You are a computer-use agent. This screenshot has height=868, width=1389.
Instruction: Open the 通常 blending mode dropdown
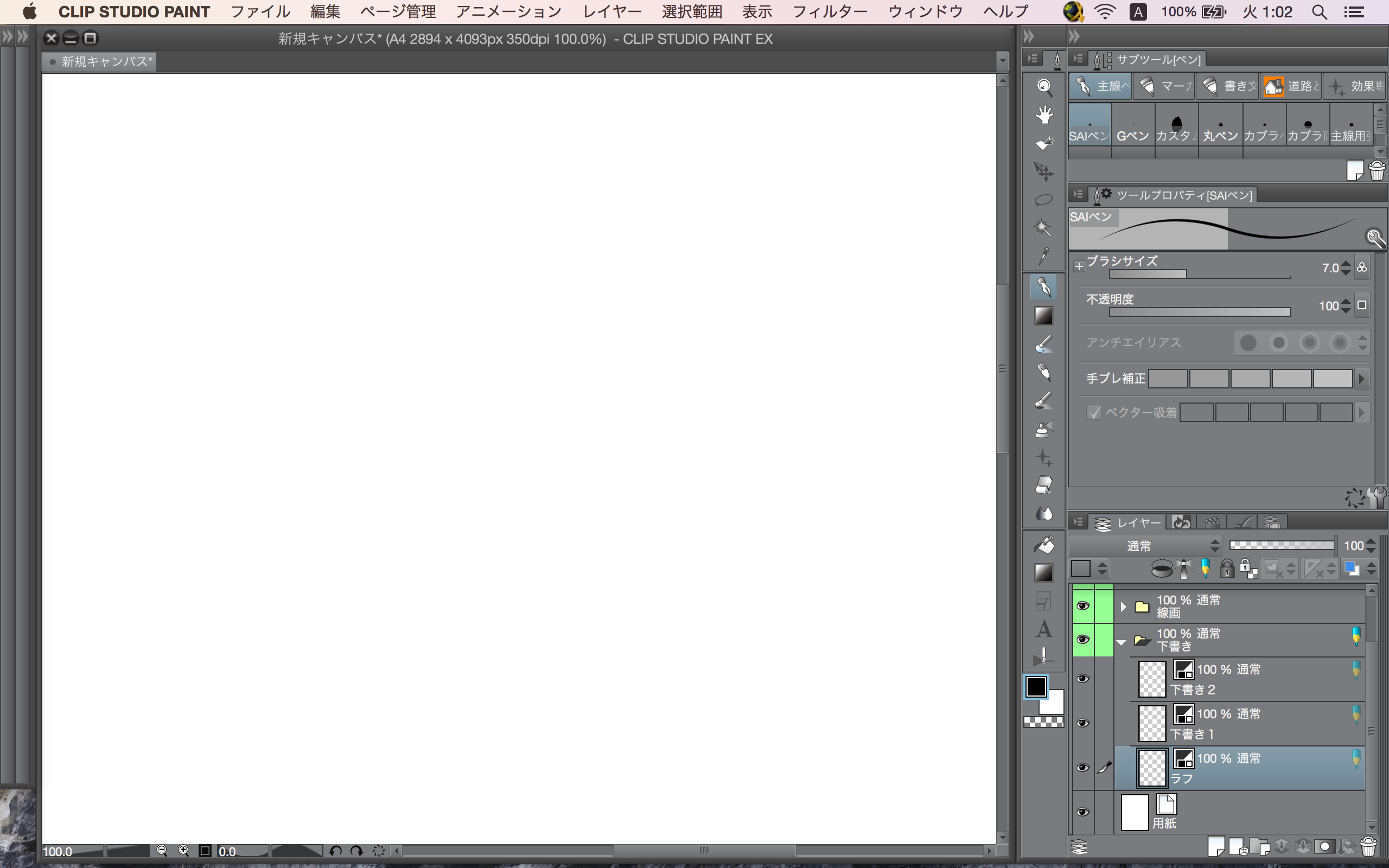coord(1145,545)
